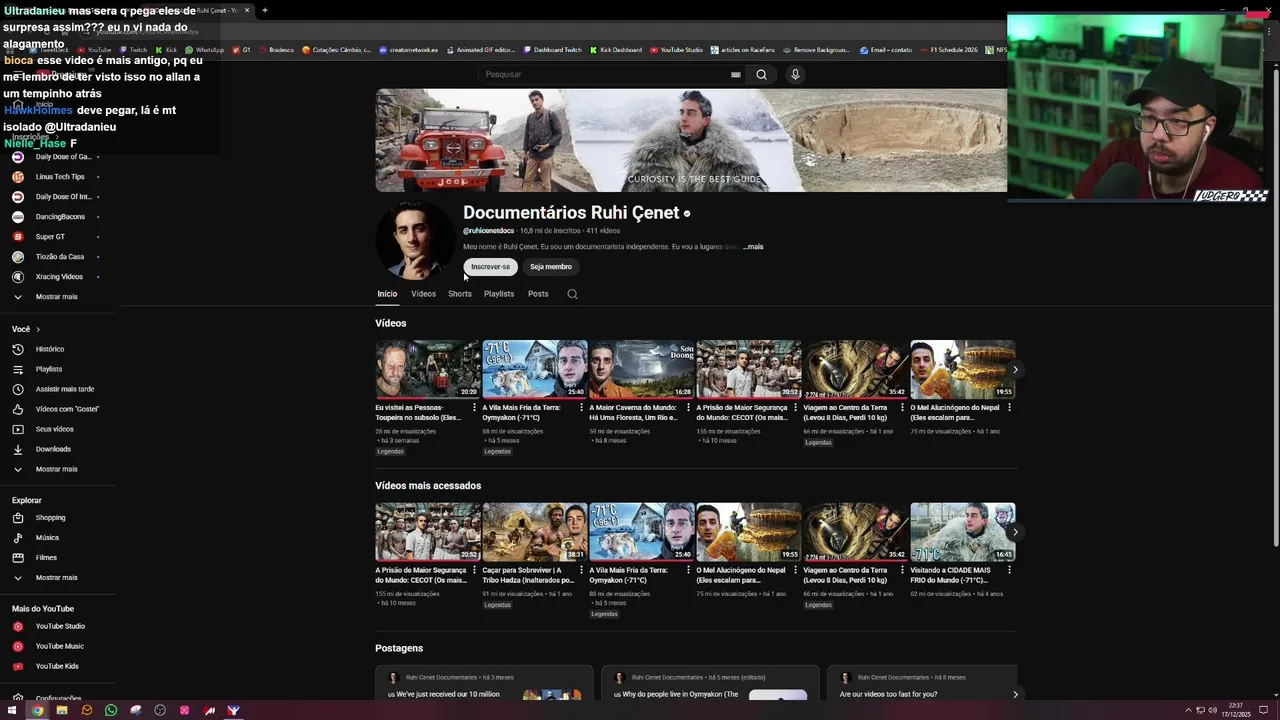Search within channel using the tab-row magnifier
The width and height of the screenshot is (1280, 720).
click(572, 294)
